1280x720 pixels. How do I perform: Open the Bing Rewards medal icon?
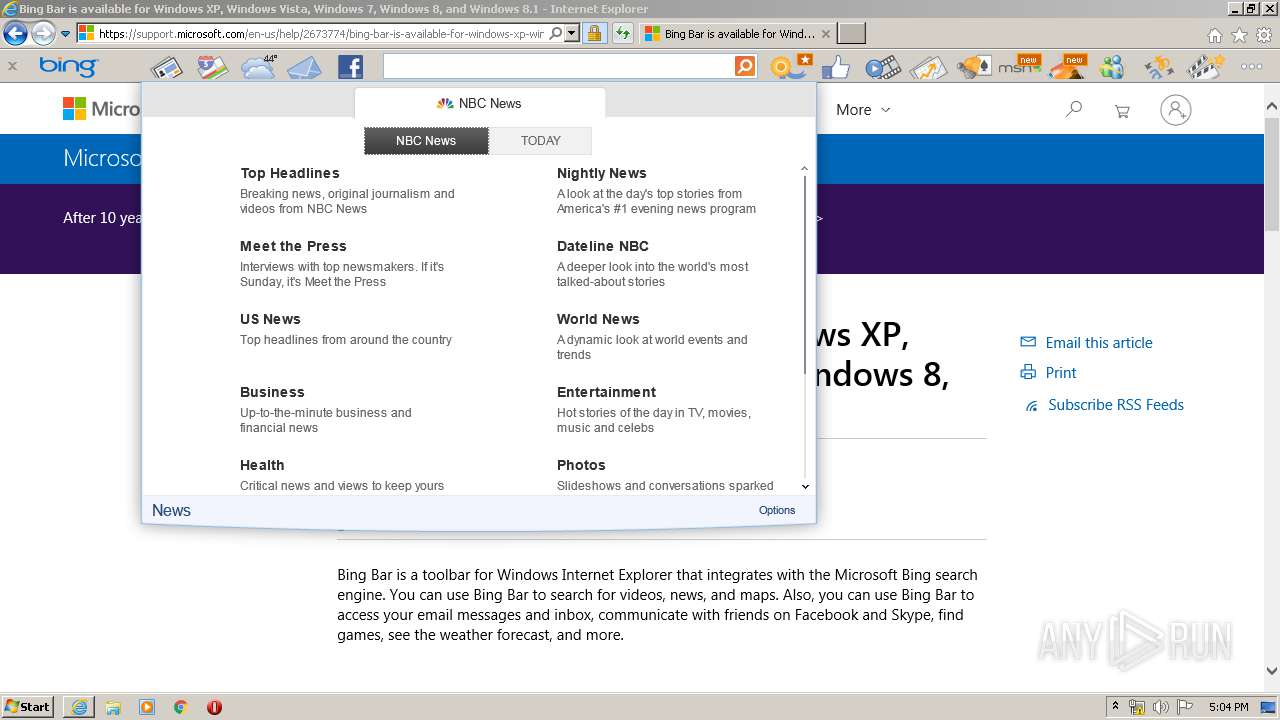tap(790, 67)
